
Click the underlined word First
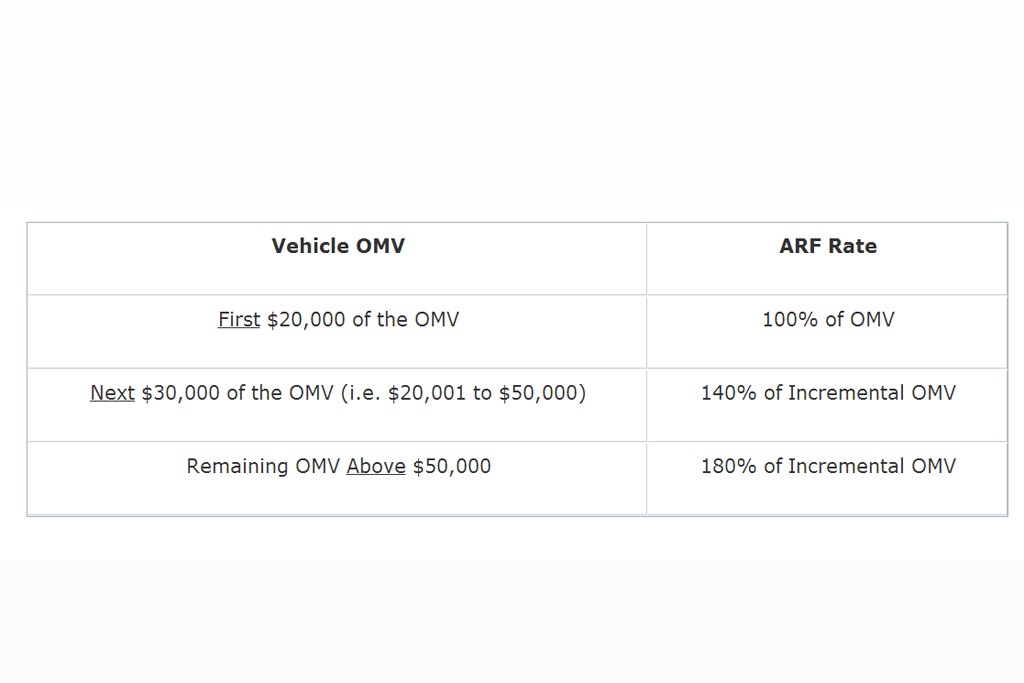coord(239,319)
